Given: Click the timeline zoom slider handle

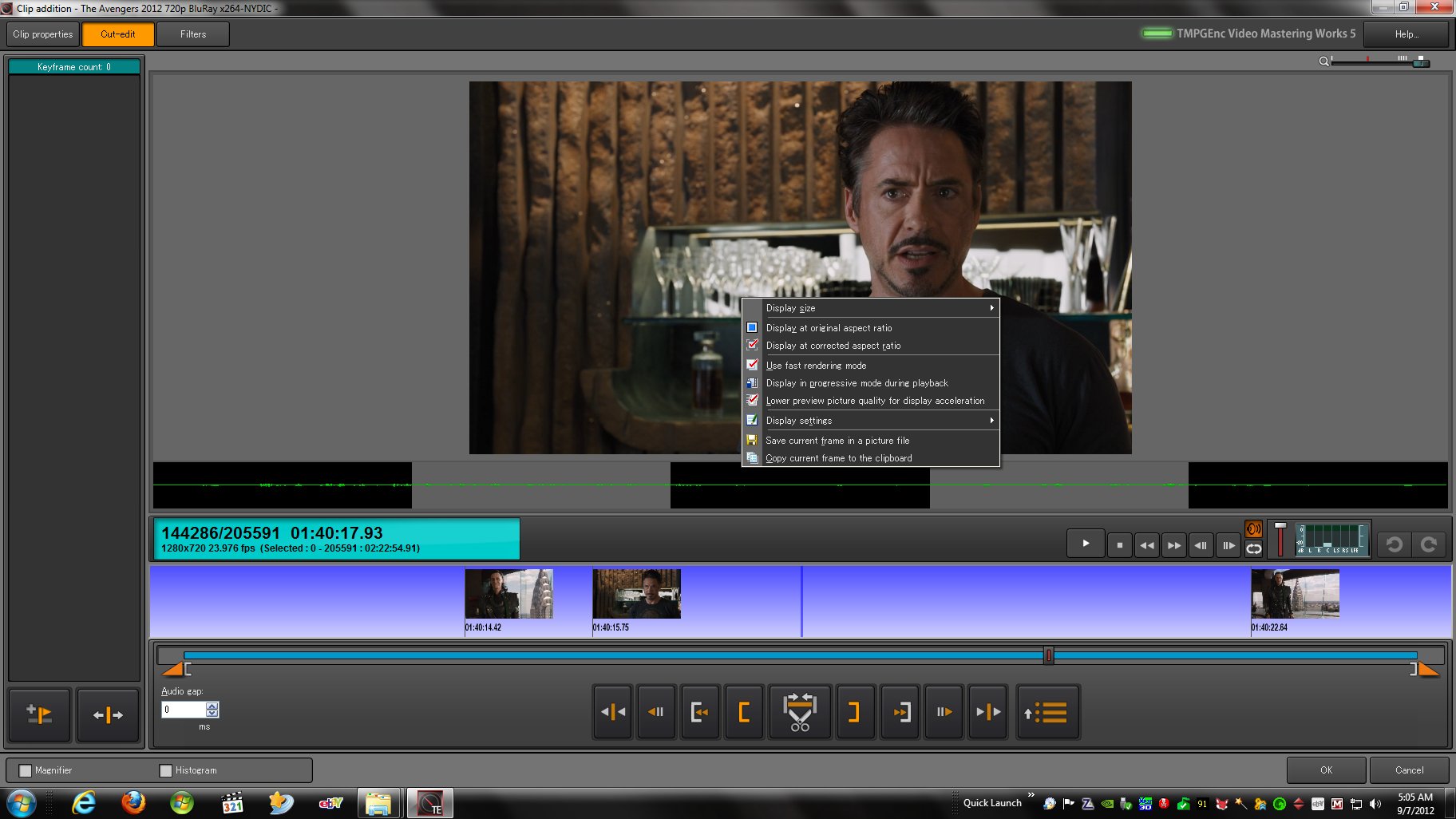Looking at the screenshot, I should [1420, 61].
